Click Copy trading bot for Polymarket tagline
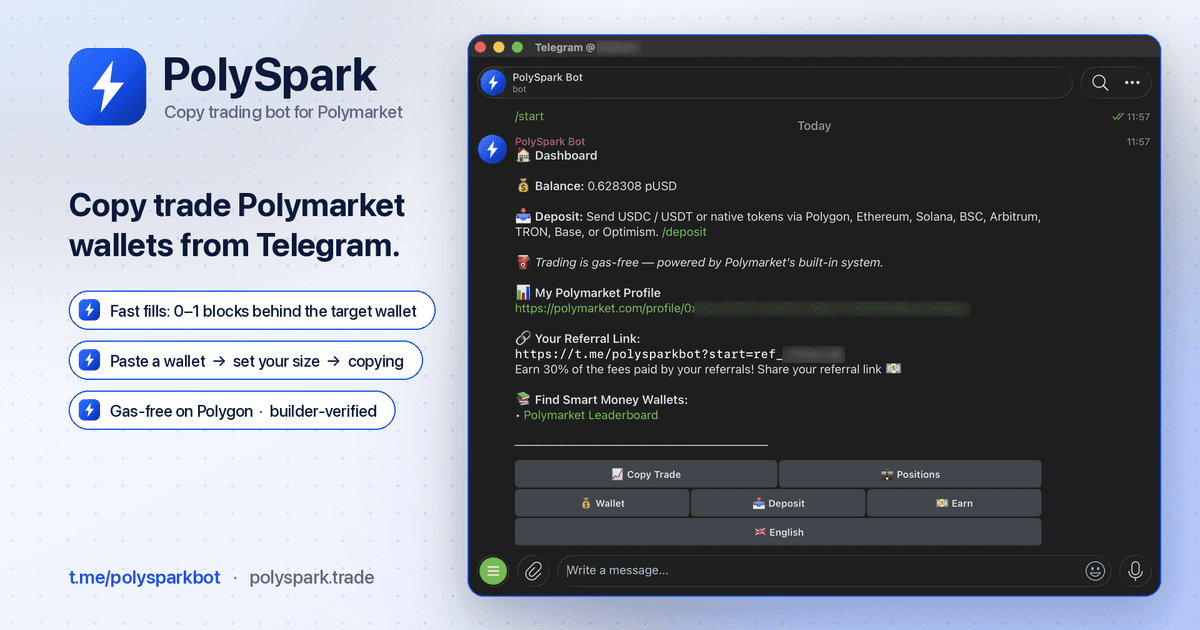Viewport: 1200px width, 630px height. [x=284, y=112]
